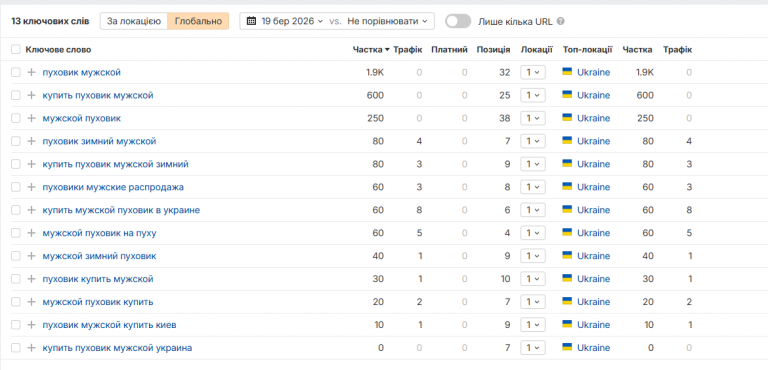Sort by Ключове слово column header
The image size is (768, 370).
pos(58,49)
